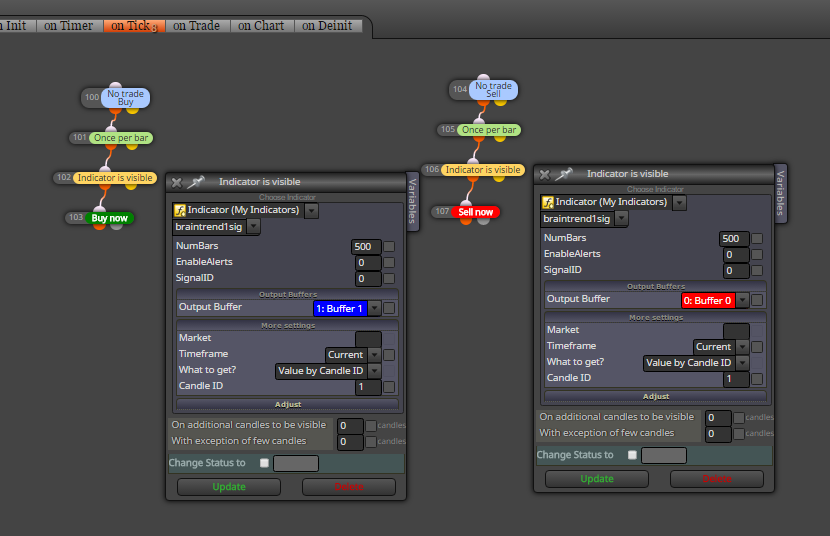The image size is (830, 536).
Task: Expand left panel braintrend1sig dropdown arrow
Action: pyautogui.click(x=254, y=227)
